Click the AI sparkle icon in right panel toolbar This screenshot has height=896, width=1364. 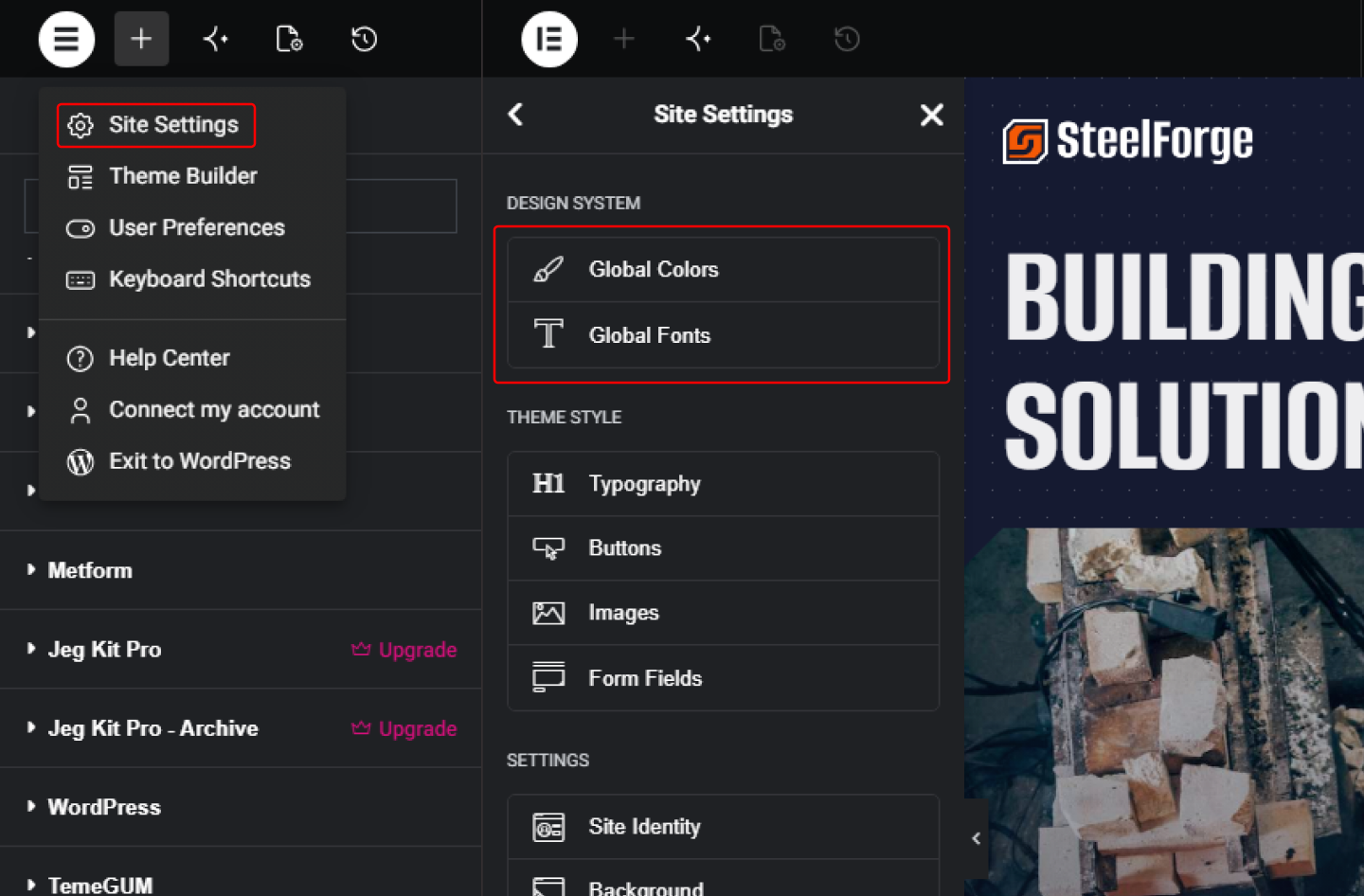point(698,39)
